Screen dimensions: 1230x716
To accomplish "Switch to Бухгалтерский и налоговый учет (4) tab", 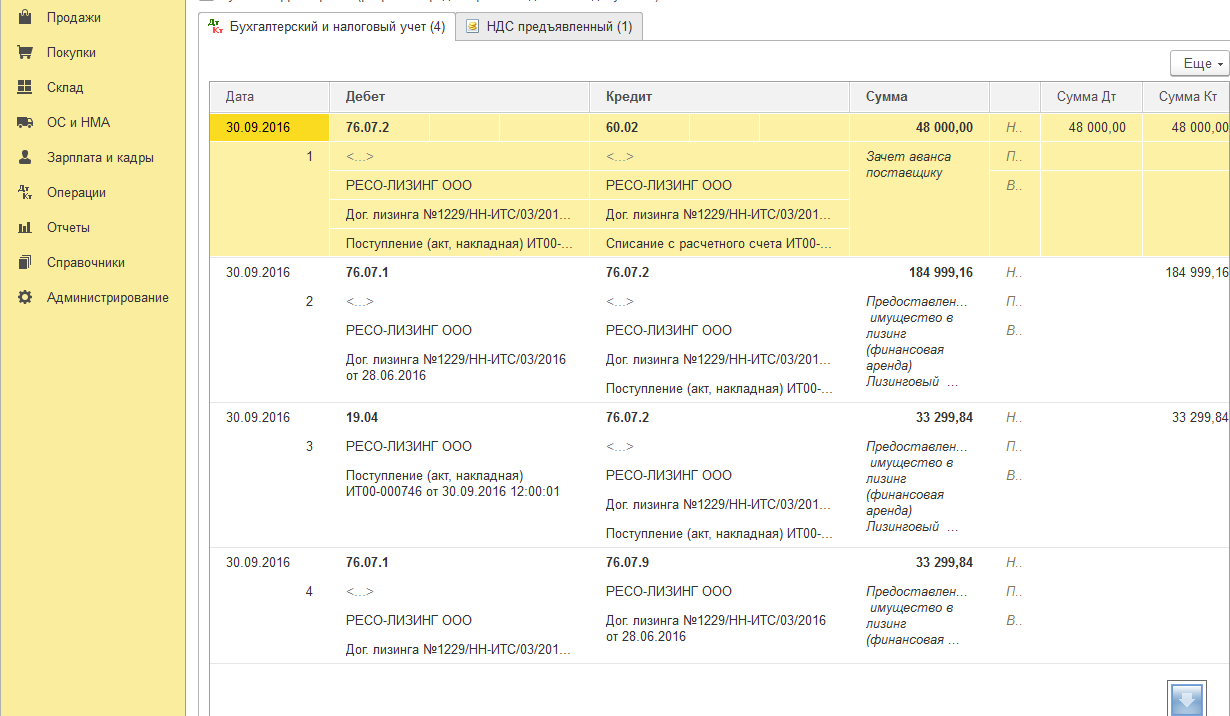I will [326, 27].
